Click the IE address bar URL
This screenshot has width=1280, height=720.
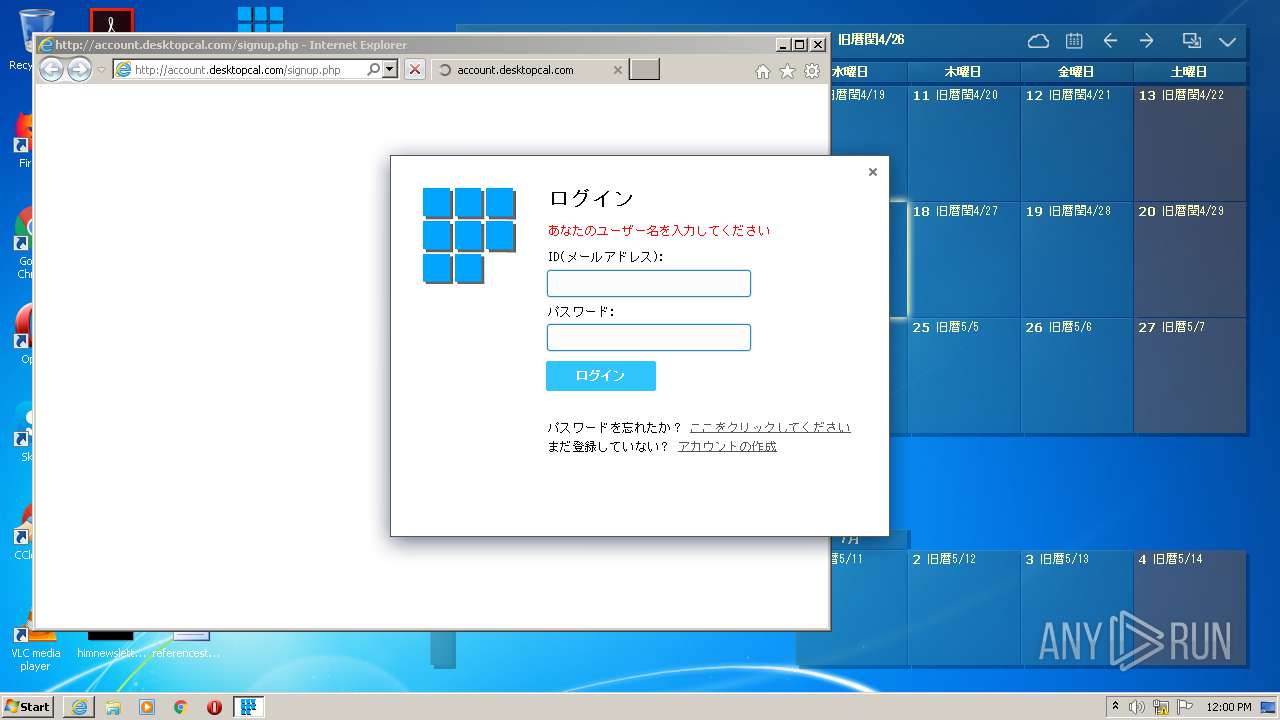pyautogui.click(x=237, y=70)
